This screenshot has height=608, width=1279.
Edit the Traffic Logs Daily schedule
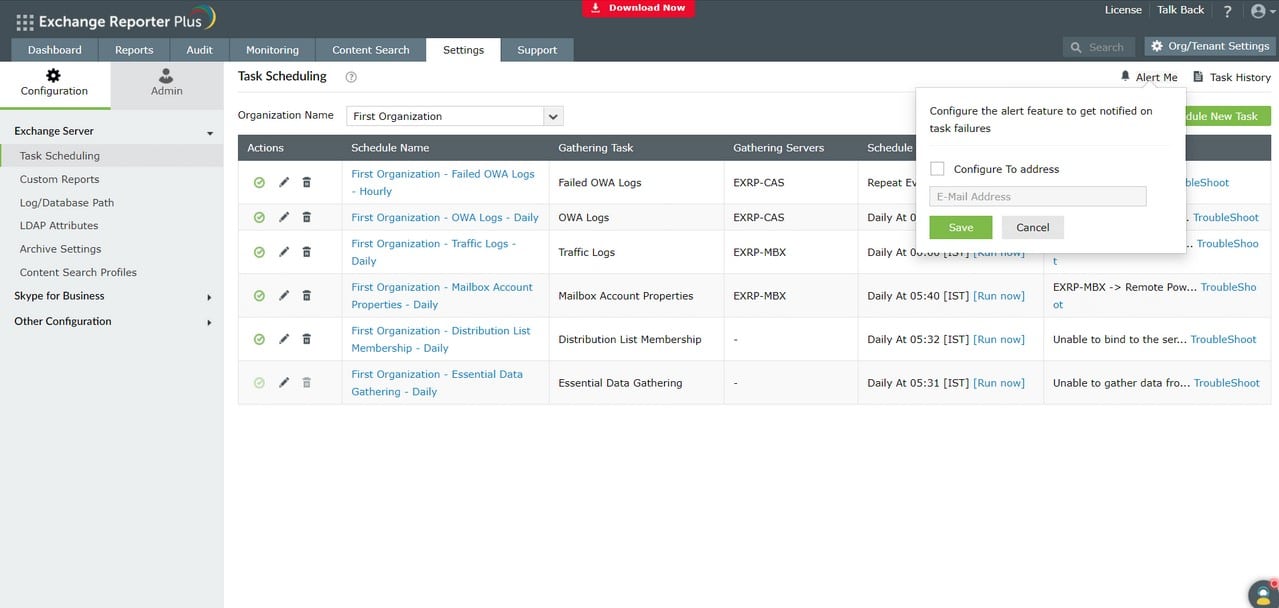tap(284, 252)
